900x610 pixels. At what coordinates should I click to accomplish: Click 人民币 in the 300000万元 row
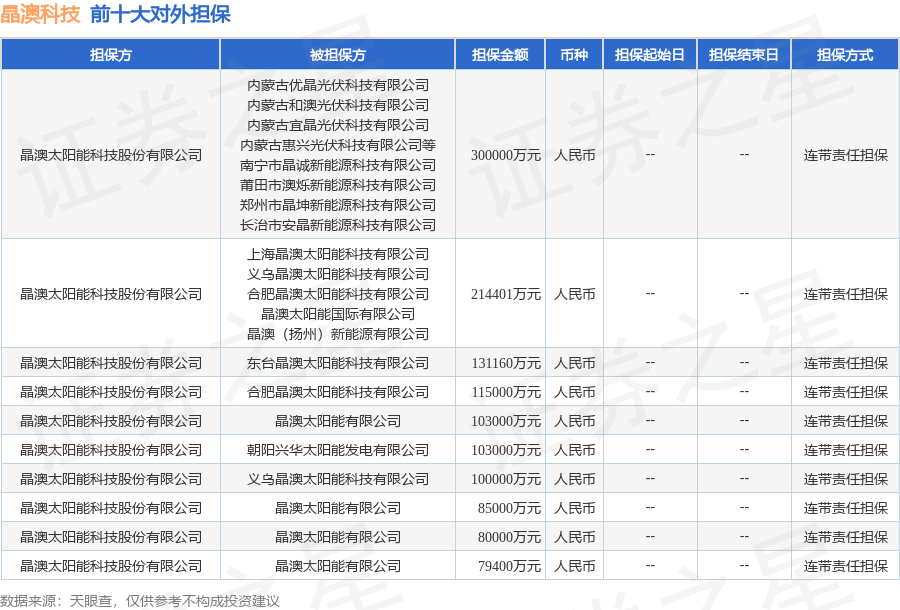pos(575,156)
